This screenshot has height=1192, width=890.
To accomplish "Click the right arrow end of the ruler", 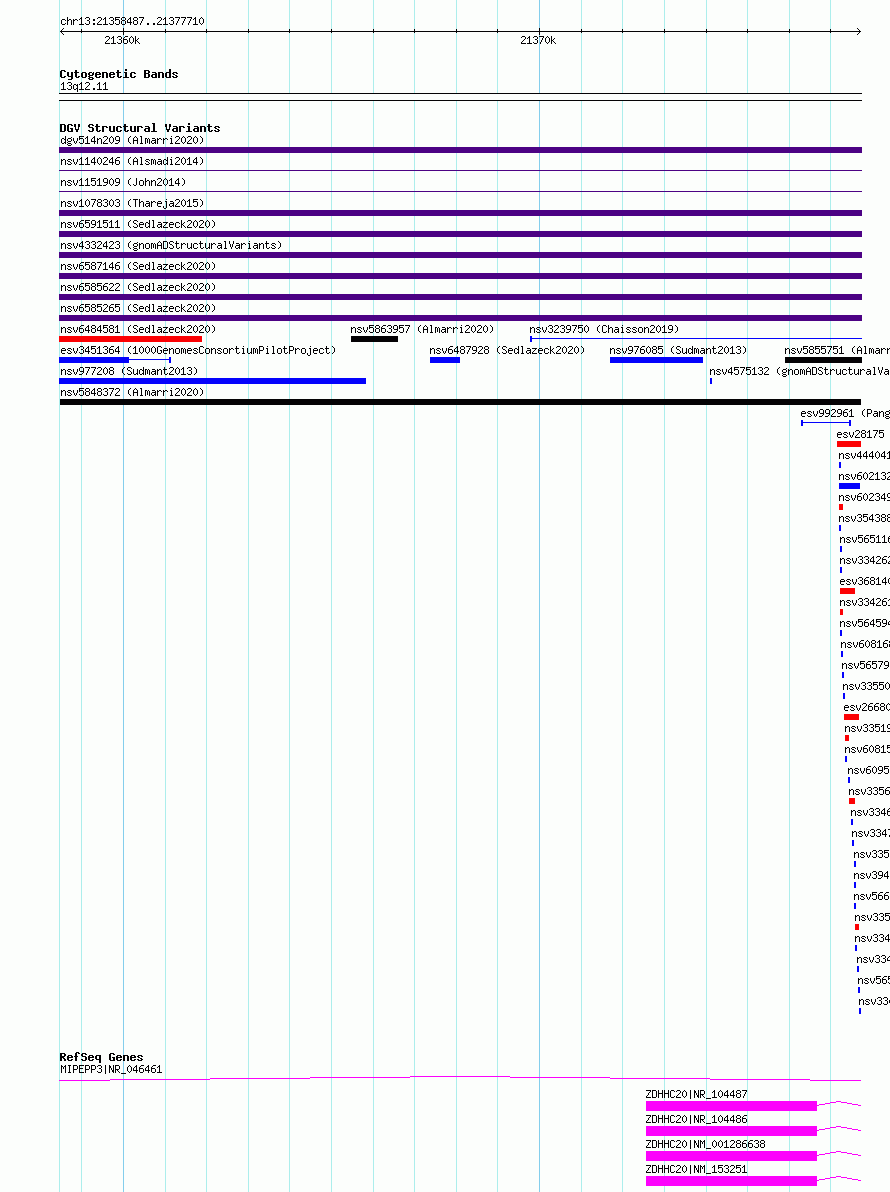I will 858,31.
